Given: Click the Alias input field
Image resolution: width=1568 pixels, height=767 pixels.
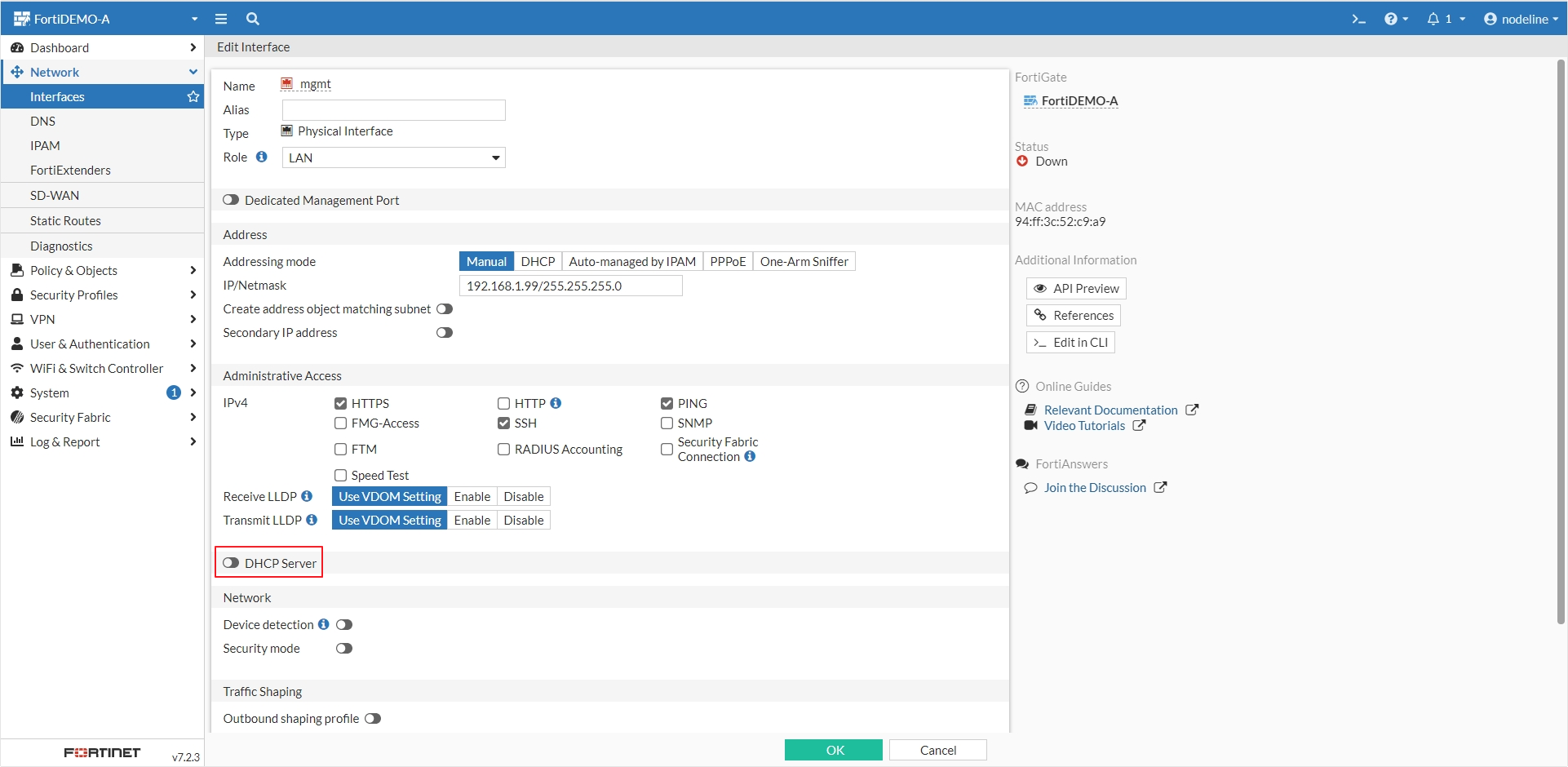Looking at the screenshot, I should [394, 110].
